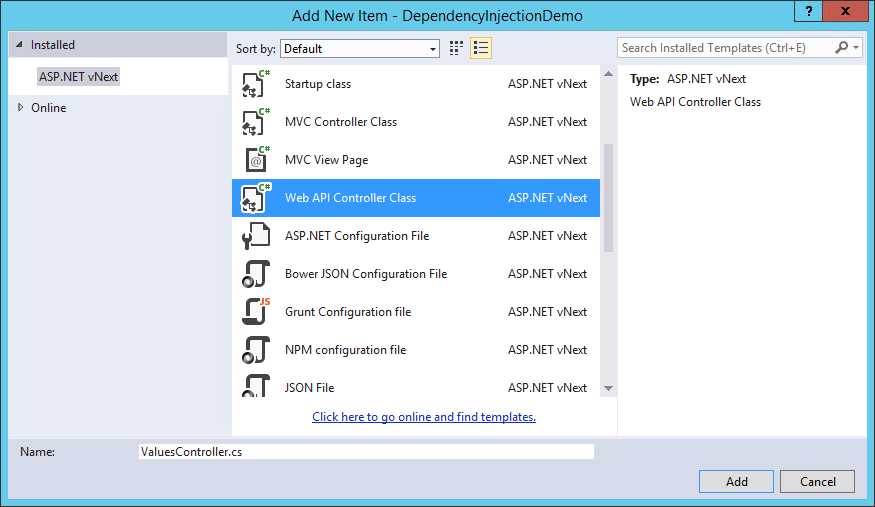Open the dialog Help question mark button
Viewport: 875px width, 507px height.
[809, 11]
